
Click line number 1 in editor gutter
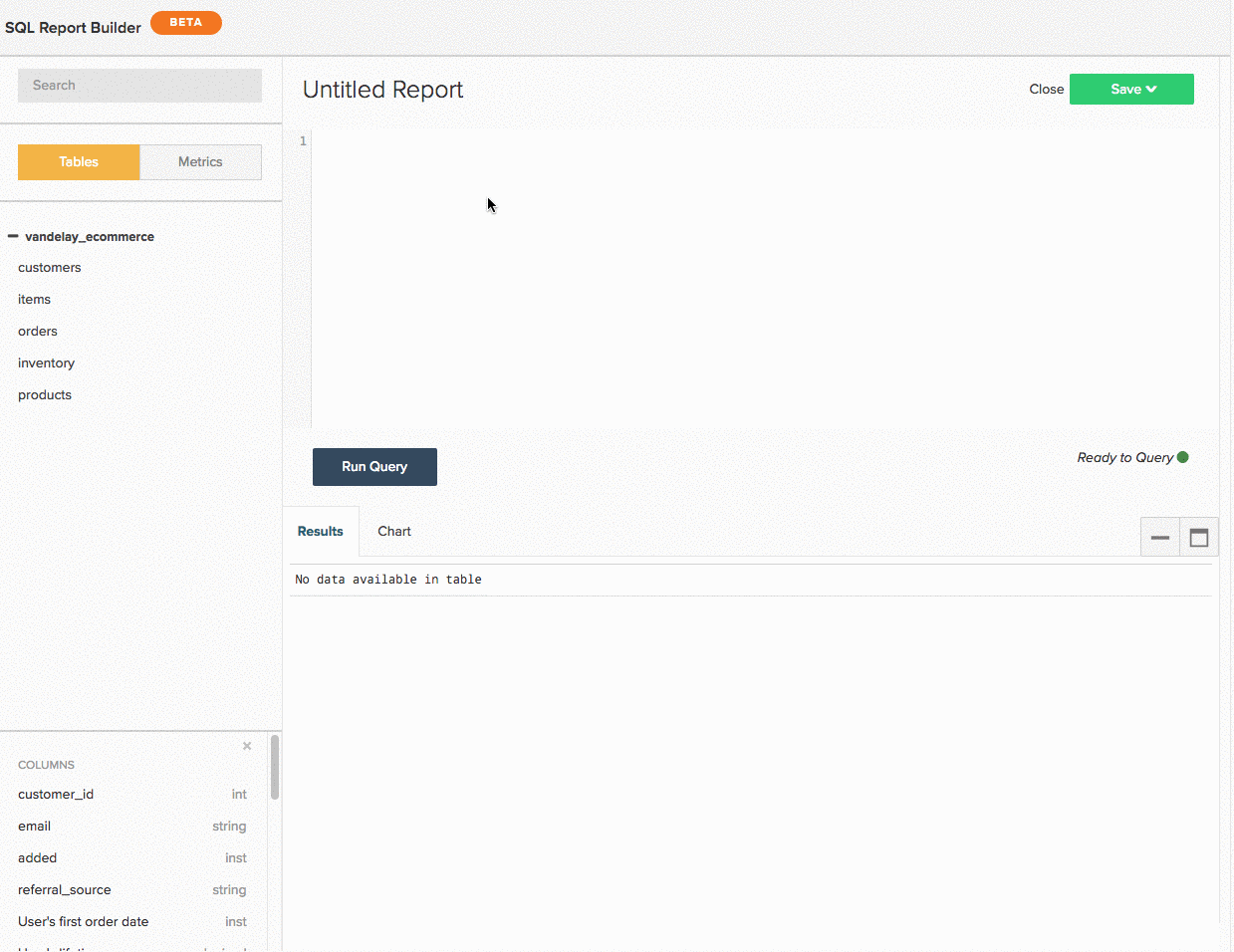(x=303, y=140)
